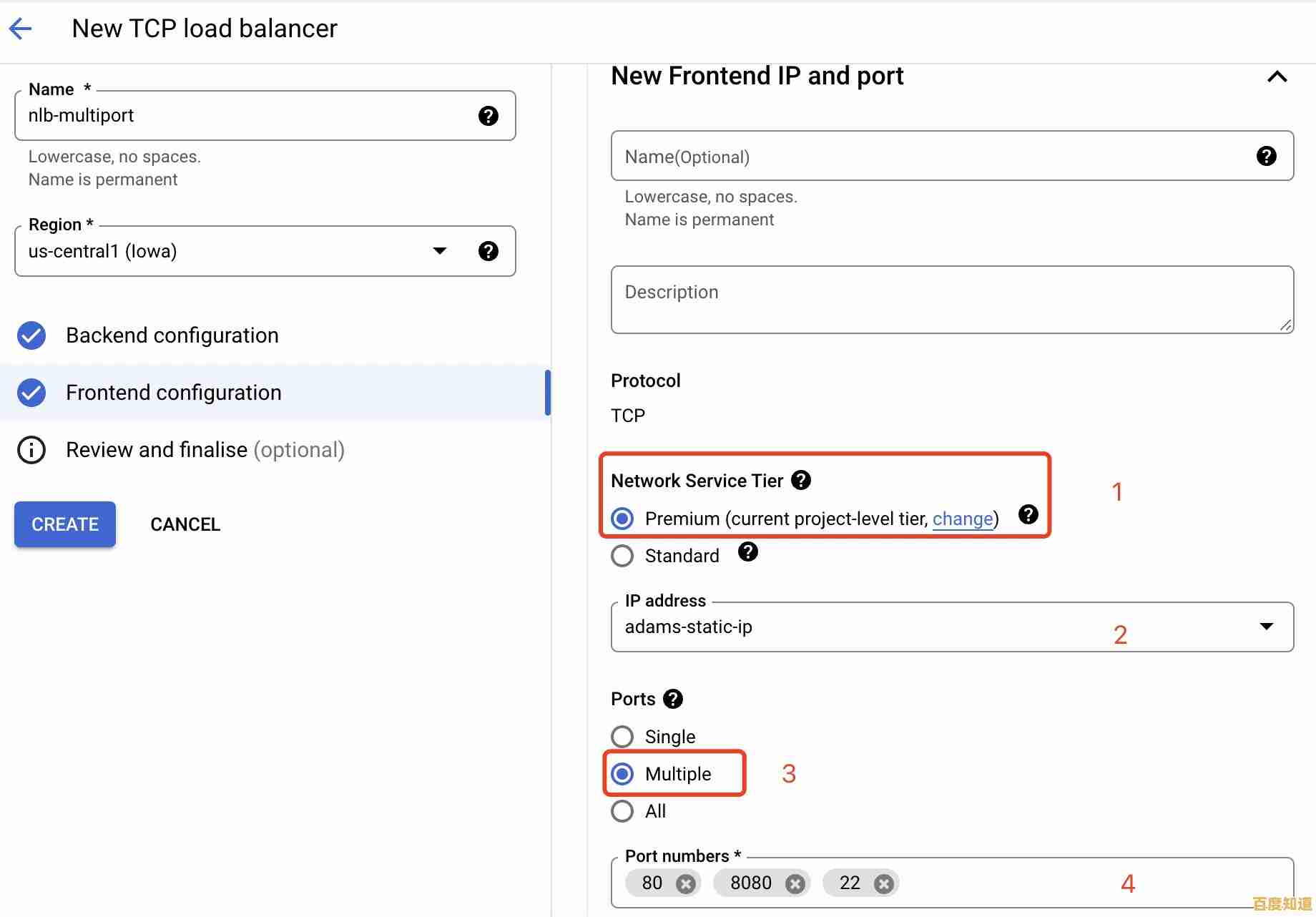Image resolution: width=1316 pixels, height=917 pixels.
Task: Click help icon beside Ports label
Action: [x=673, y=699]
